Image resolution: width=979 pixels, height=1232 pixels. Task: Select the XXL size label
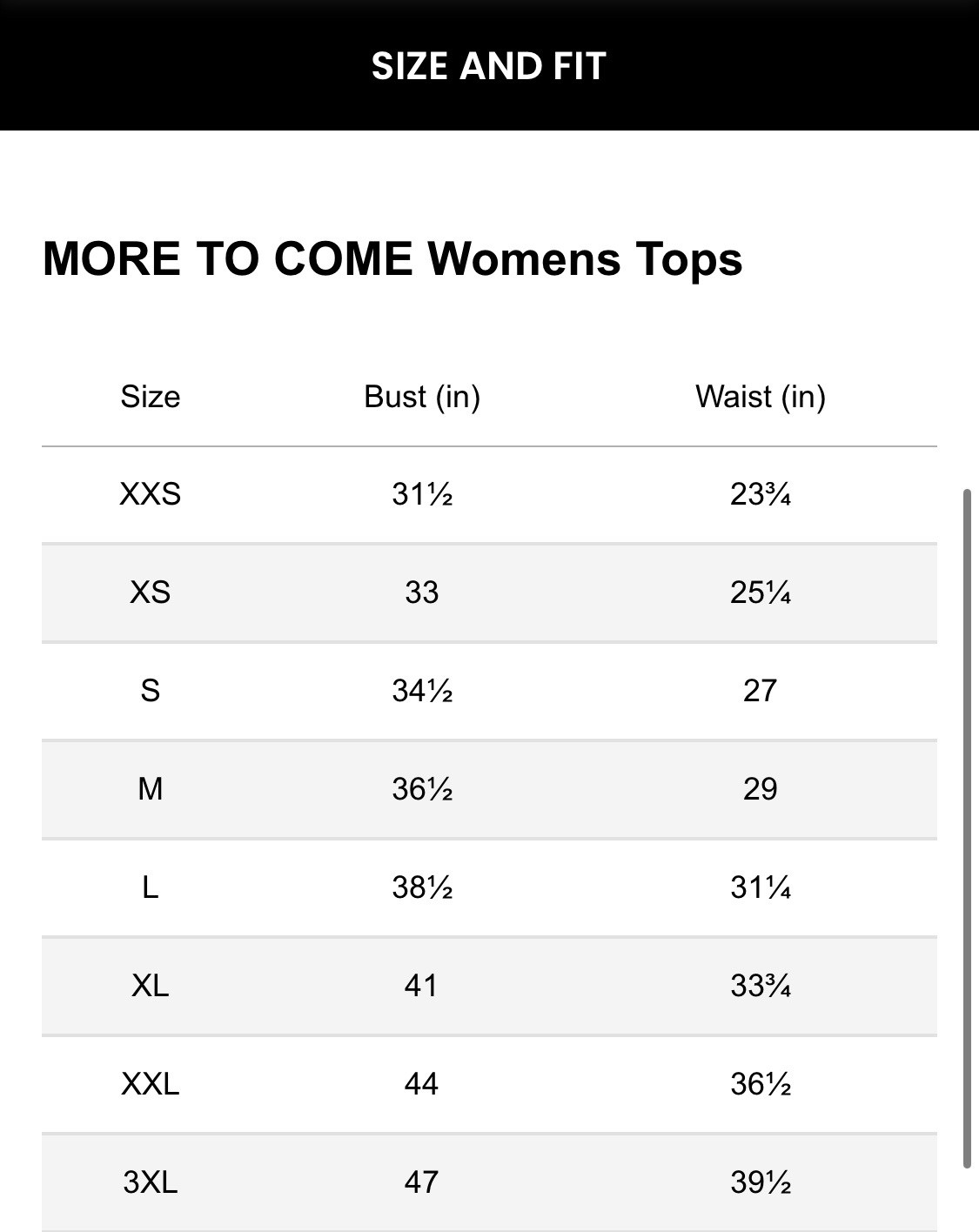(x=151, y=1084)
